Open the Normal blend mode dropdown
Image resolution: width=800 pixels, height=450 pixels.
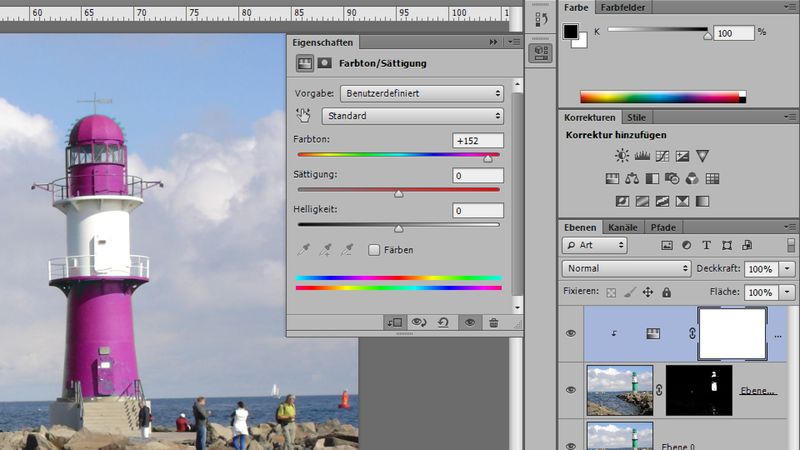pyautogui.click(x=626, y=269)
